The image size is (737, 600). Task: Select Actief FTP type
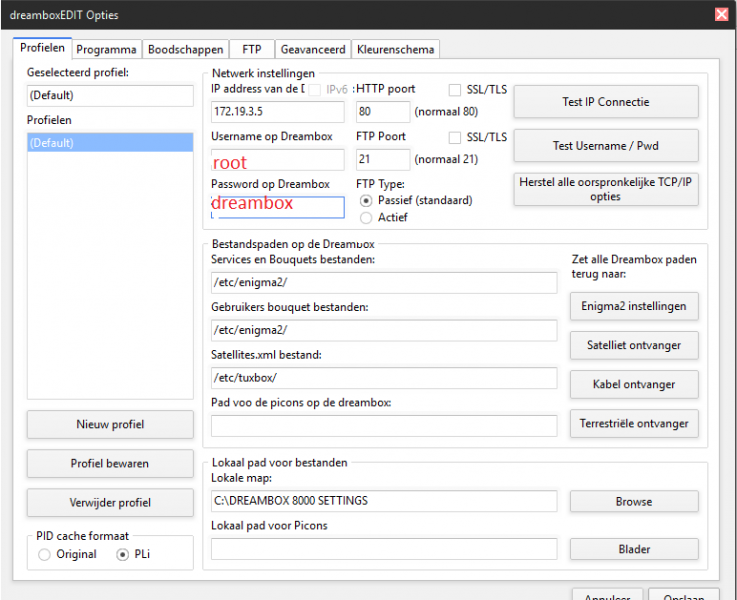coord(366,217)
